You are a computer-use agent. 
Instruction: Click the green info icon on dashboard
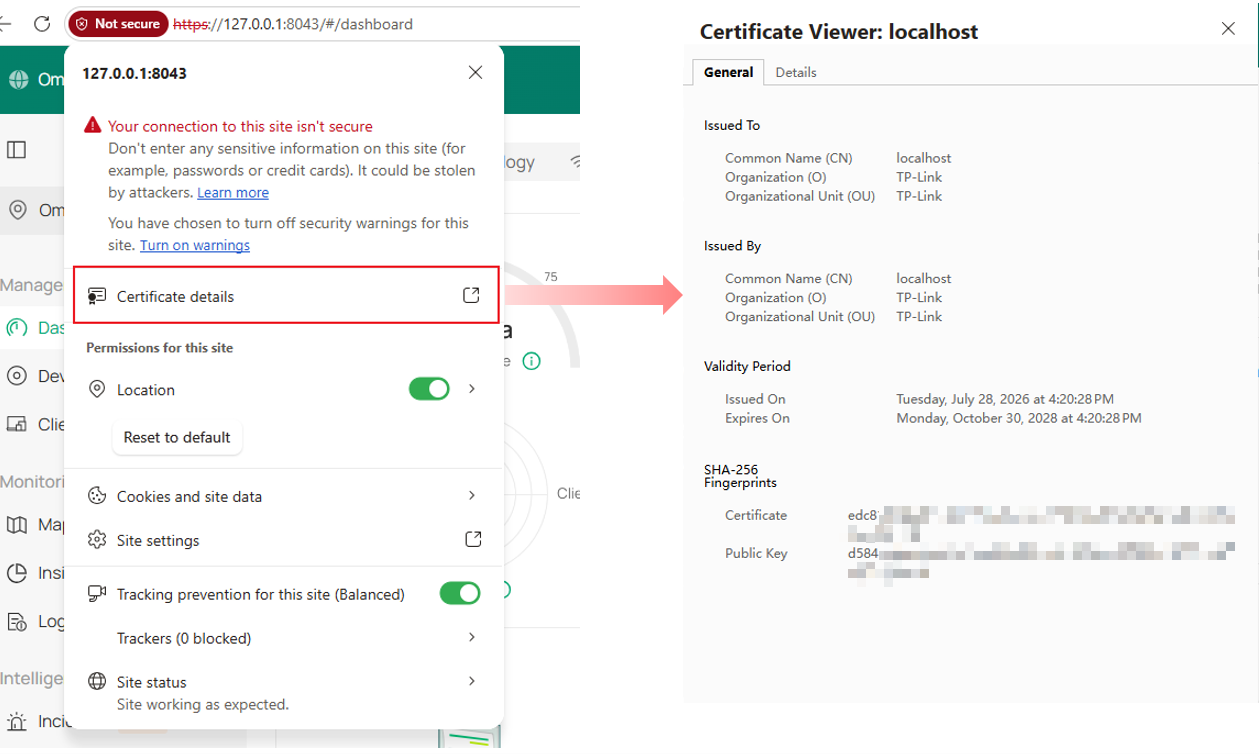[532, 361]
